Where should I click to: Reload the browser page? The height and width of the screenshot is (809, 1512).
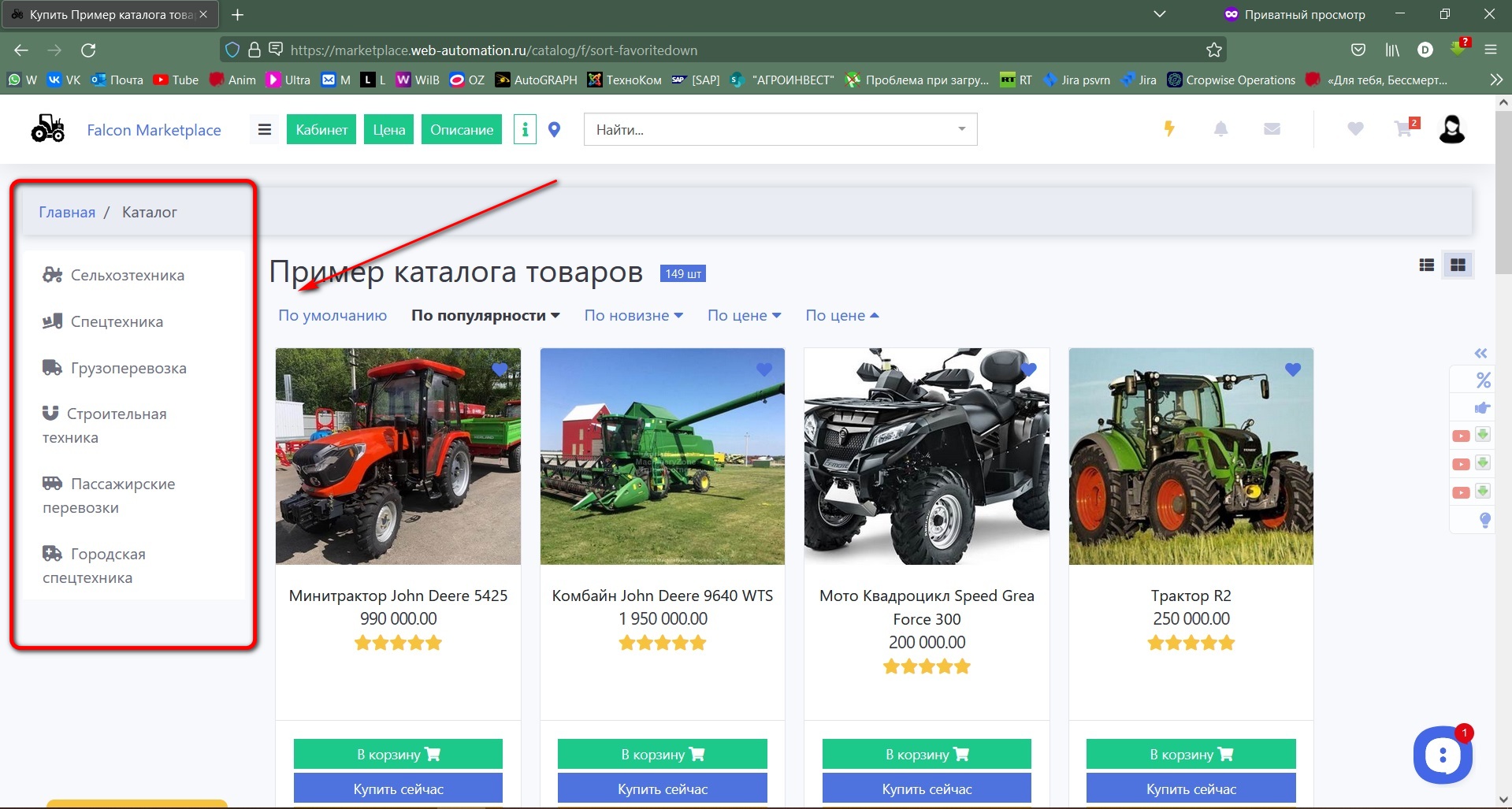(88, 50)
